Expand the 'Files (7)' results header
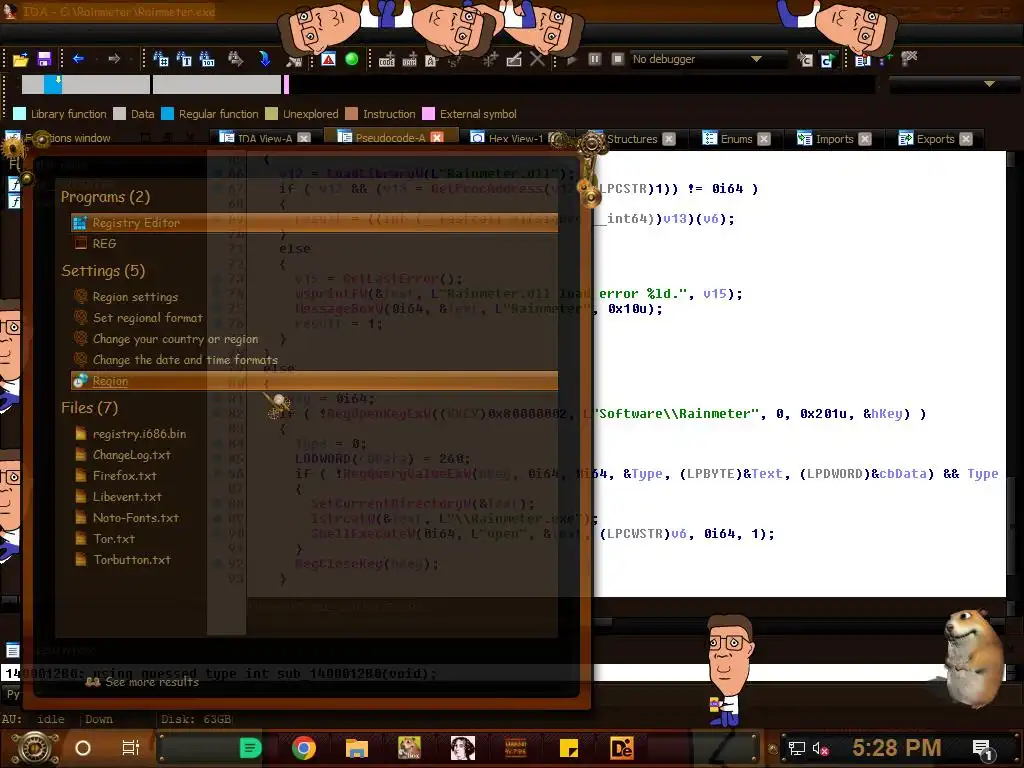This screenshot has width=1024, height=768. tap(89, 408)
